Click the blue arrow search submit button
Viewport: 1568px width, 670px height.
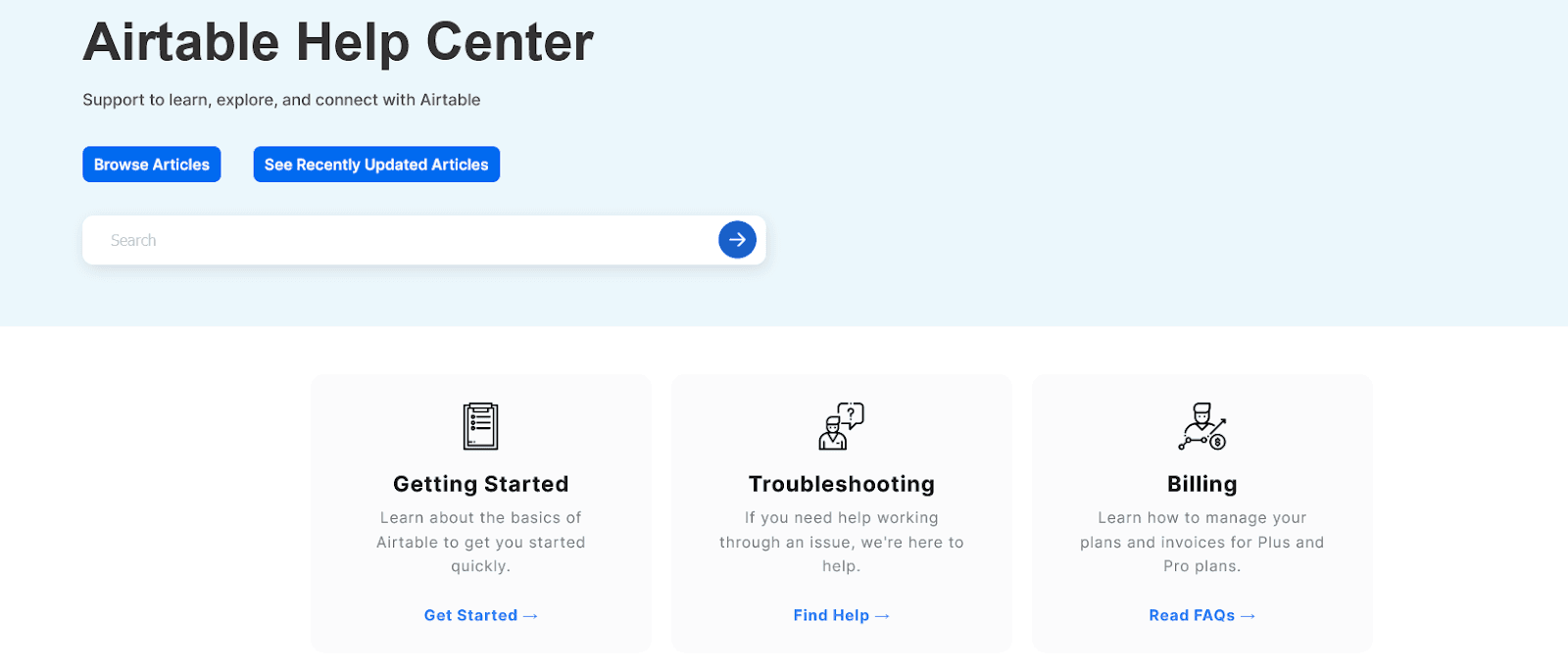[x=737, y=240]
